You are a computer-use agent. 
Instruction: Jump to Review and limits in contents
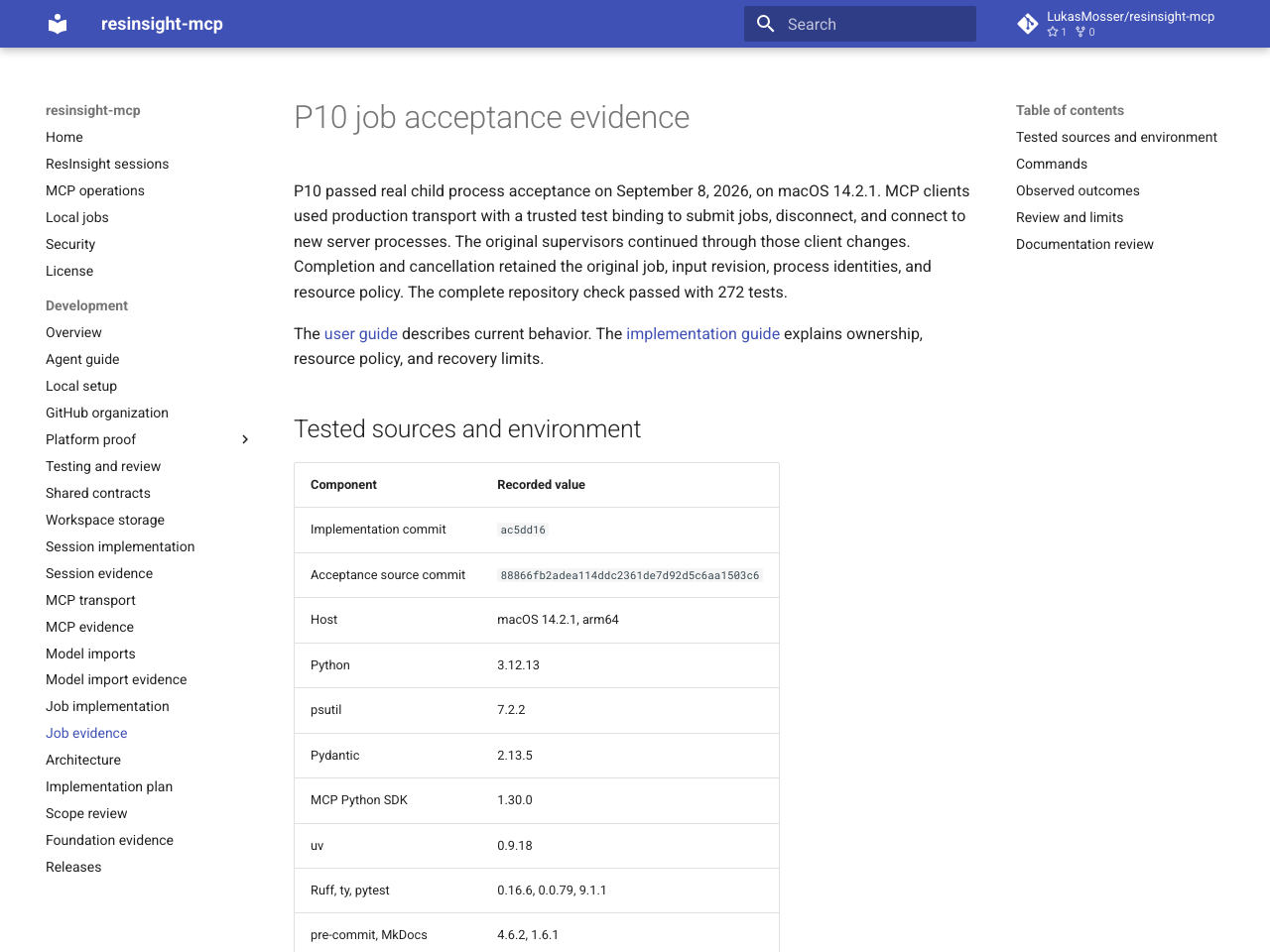pos(1070,217)
